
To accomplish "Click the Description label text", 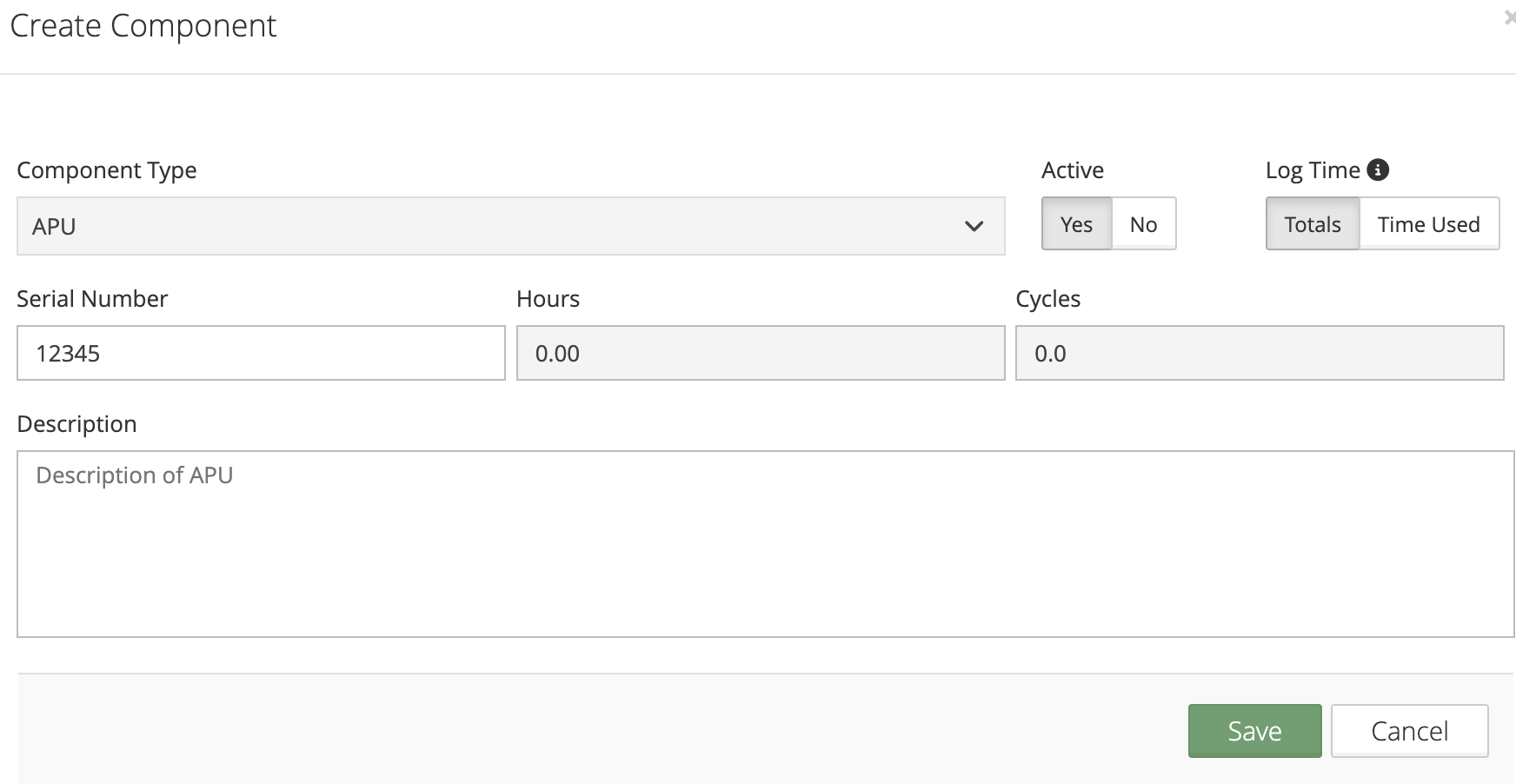I will click(x=76, y=424).
